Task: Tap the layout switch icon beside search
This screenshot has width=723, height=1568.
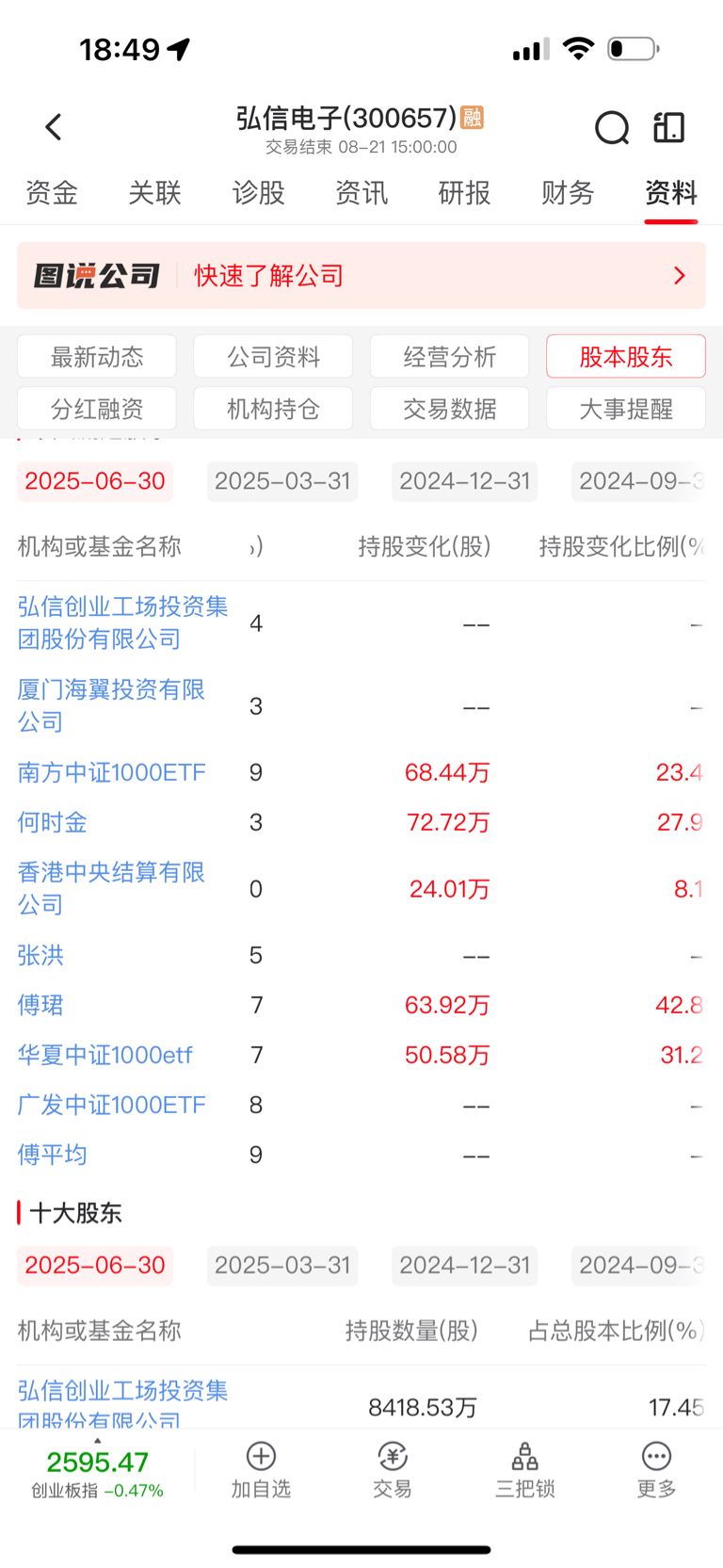Action: tap(669, 127)
